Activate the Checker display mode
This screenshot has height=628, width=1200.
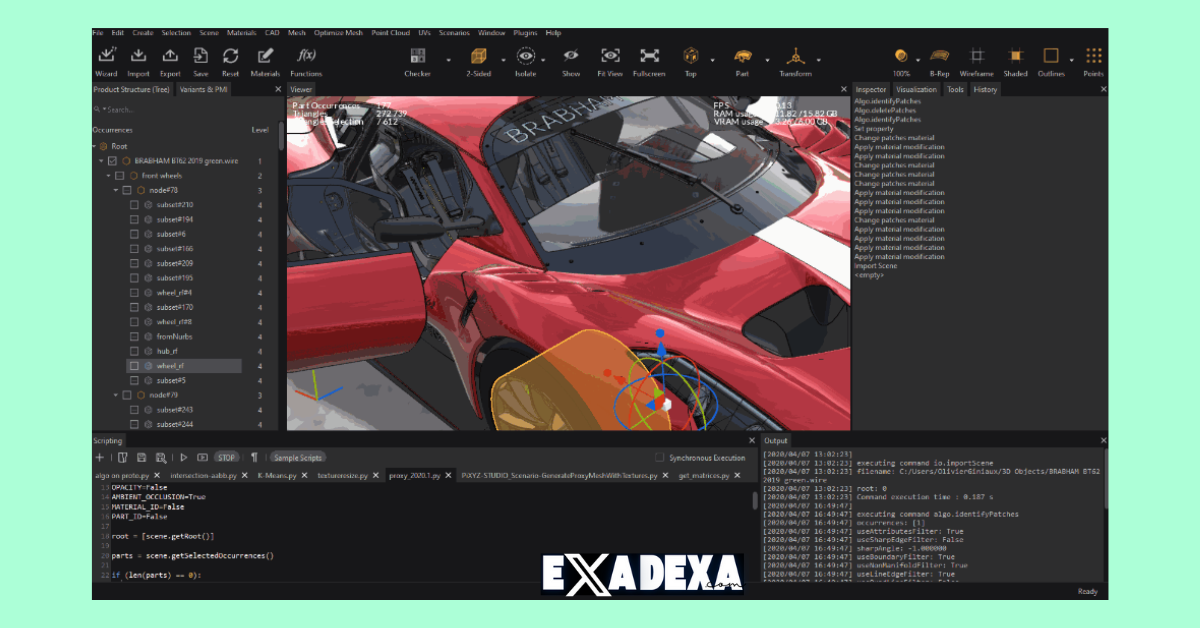coord(419,57)
